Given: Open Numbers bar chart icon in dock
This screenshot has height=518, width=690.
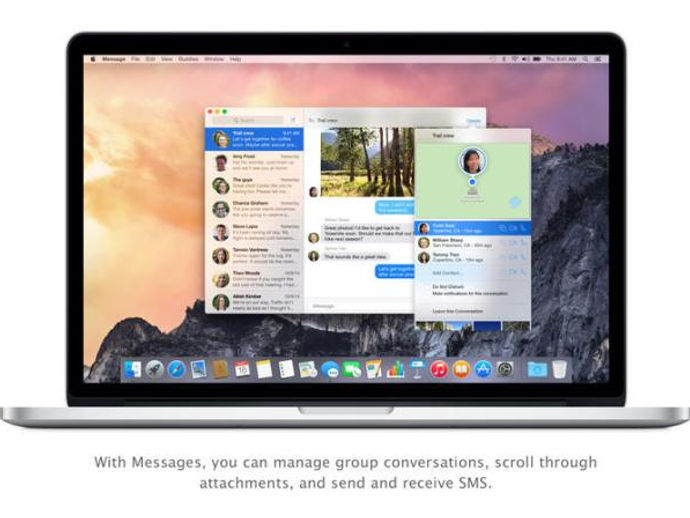Looking at the screenshot, I should click(395, 369).
